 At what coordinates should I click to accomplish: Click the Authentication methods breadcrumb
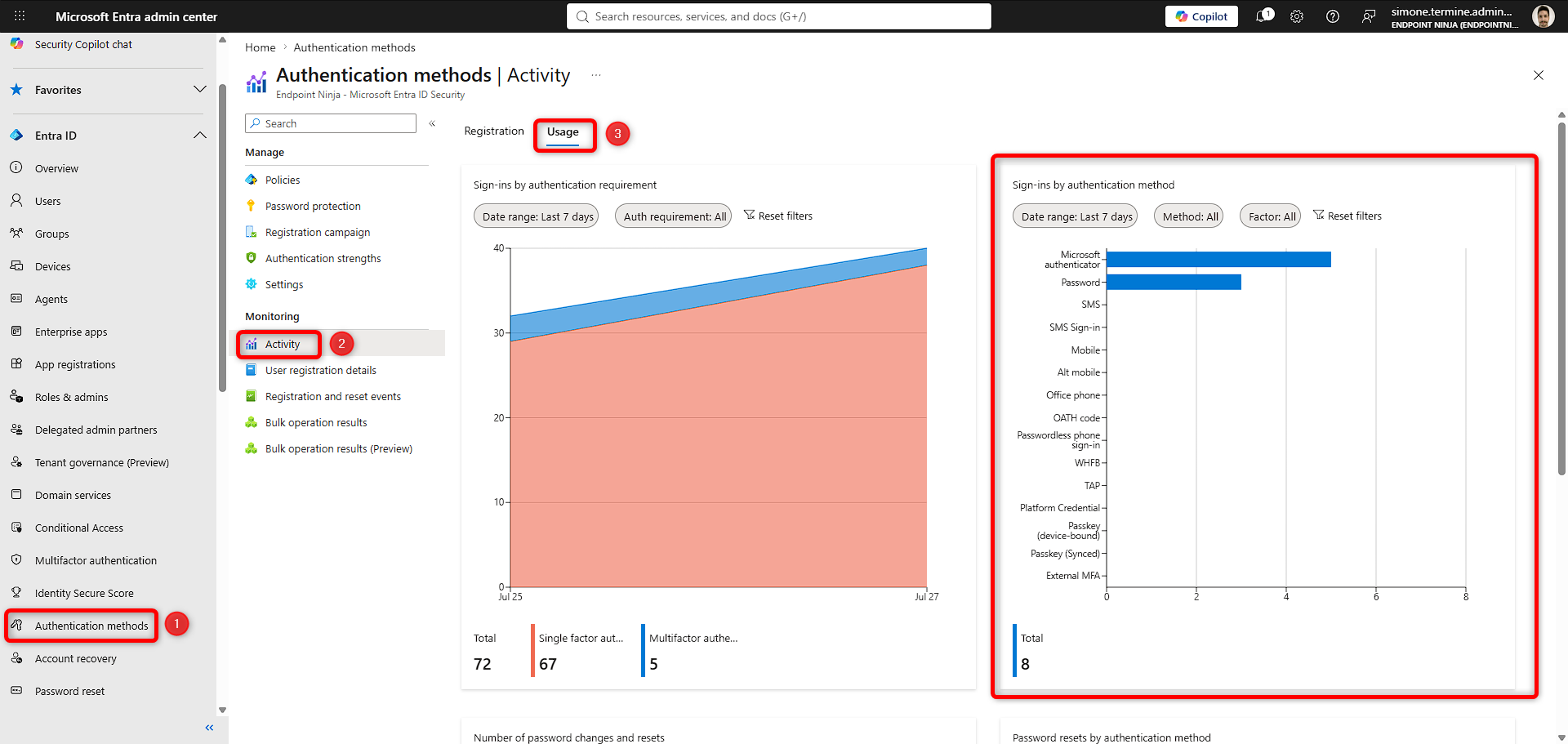click(354, 47)
